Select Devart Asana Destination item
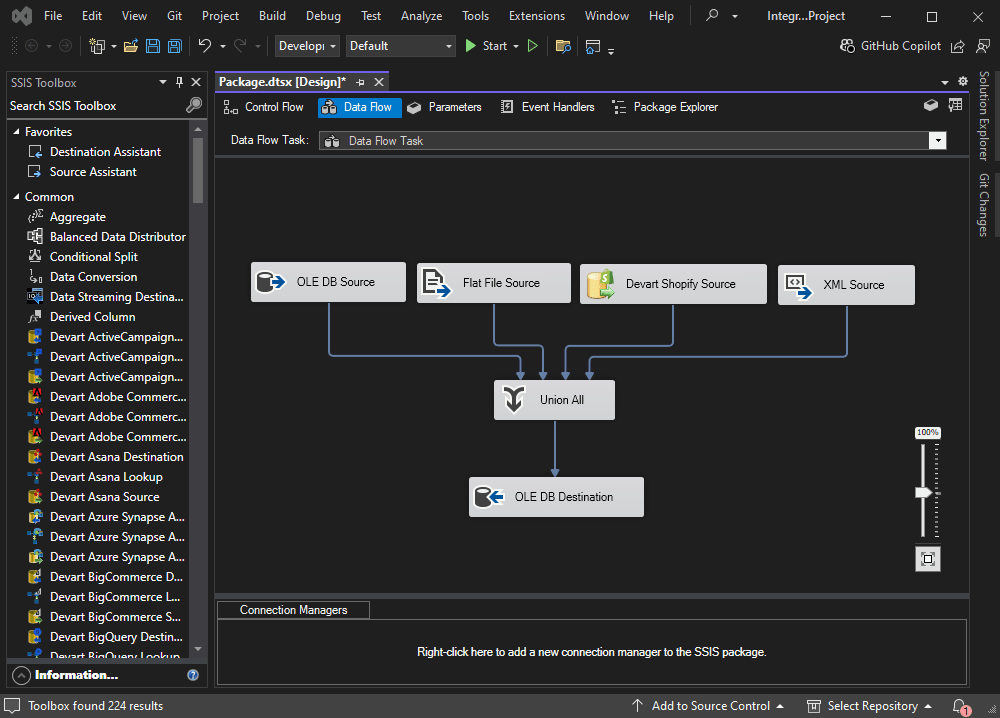1000x718 pixels. [x=117, y=457]
